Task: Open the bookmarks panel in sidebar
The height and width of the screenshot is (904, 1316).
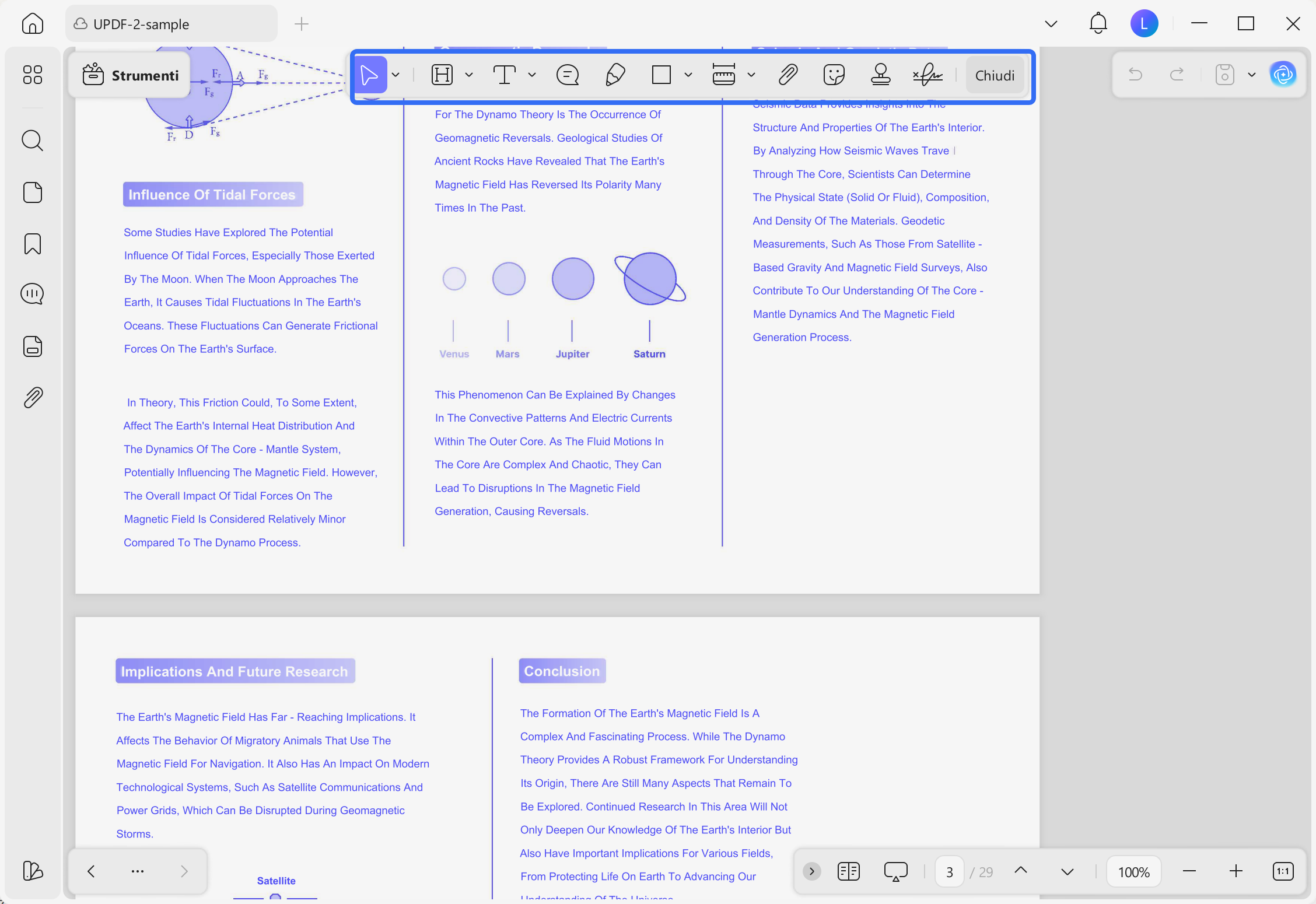Action: (33, 244)
